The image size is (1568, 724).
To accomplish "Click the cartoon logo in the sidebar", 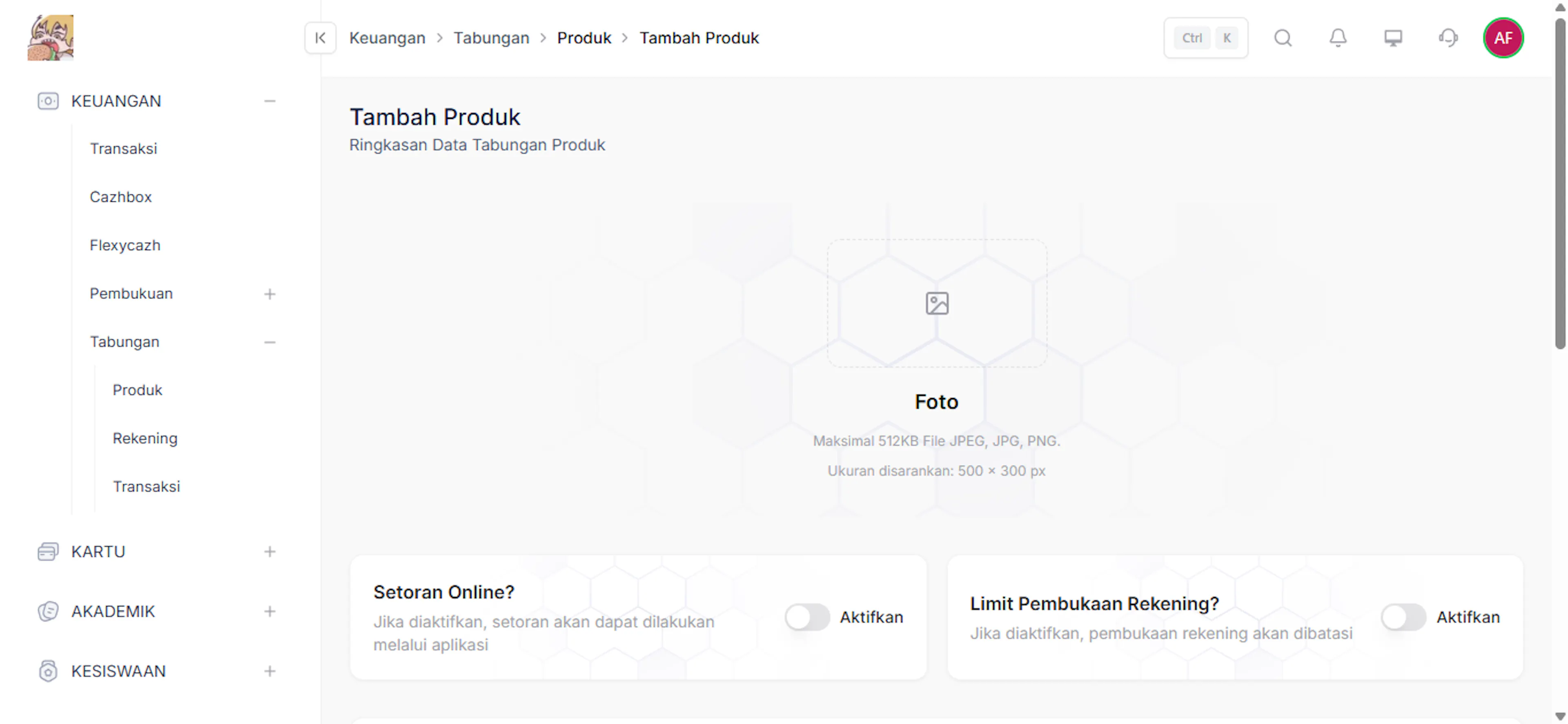I will [51, 38].
